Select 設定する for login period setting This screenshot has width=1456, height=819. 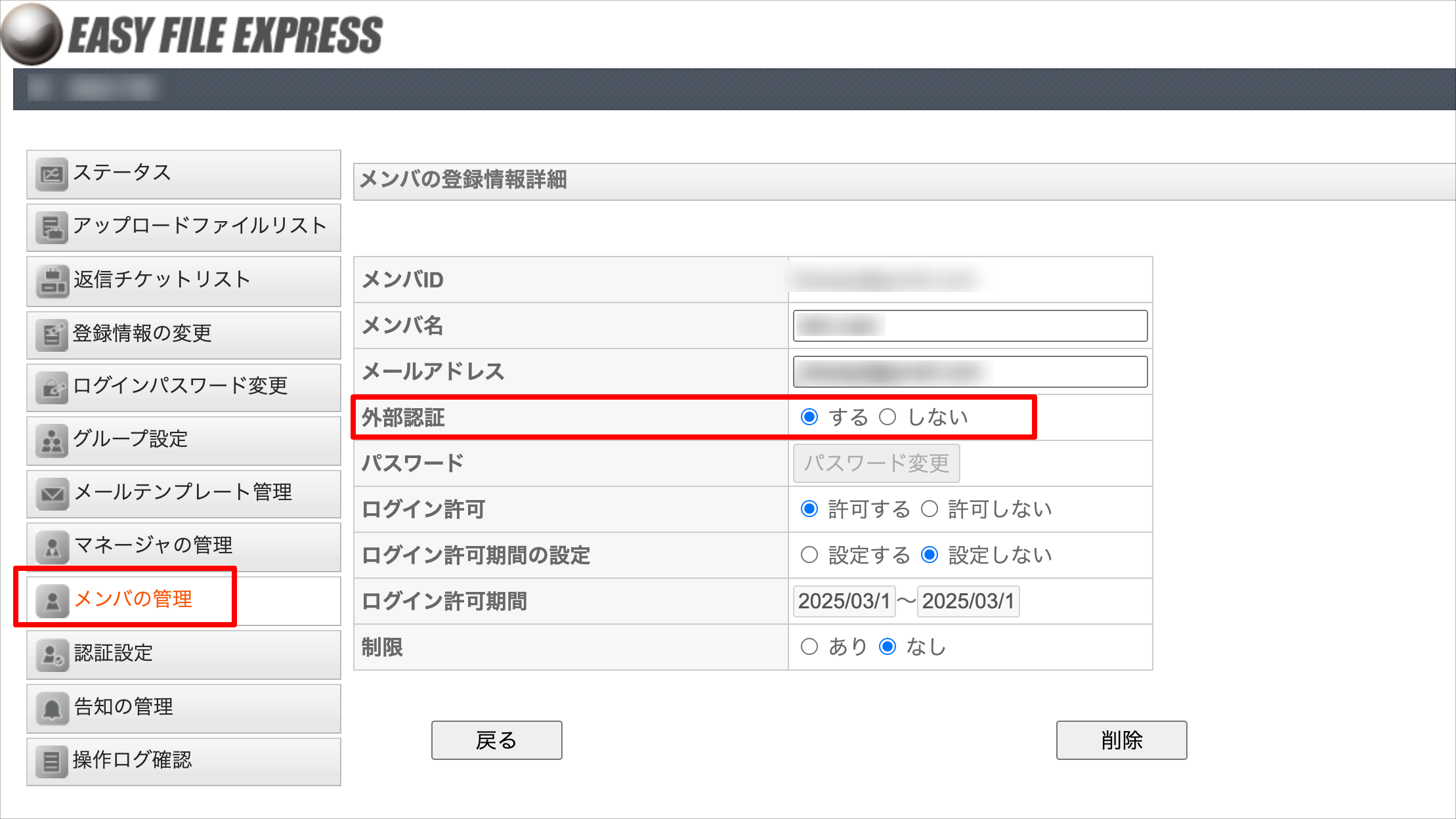pos(809,555)
